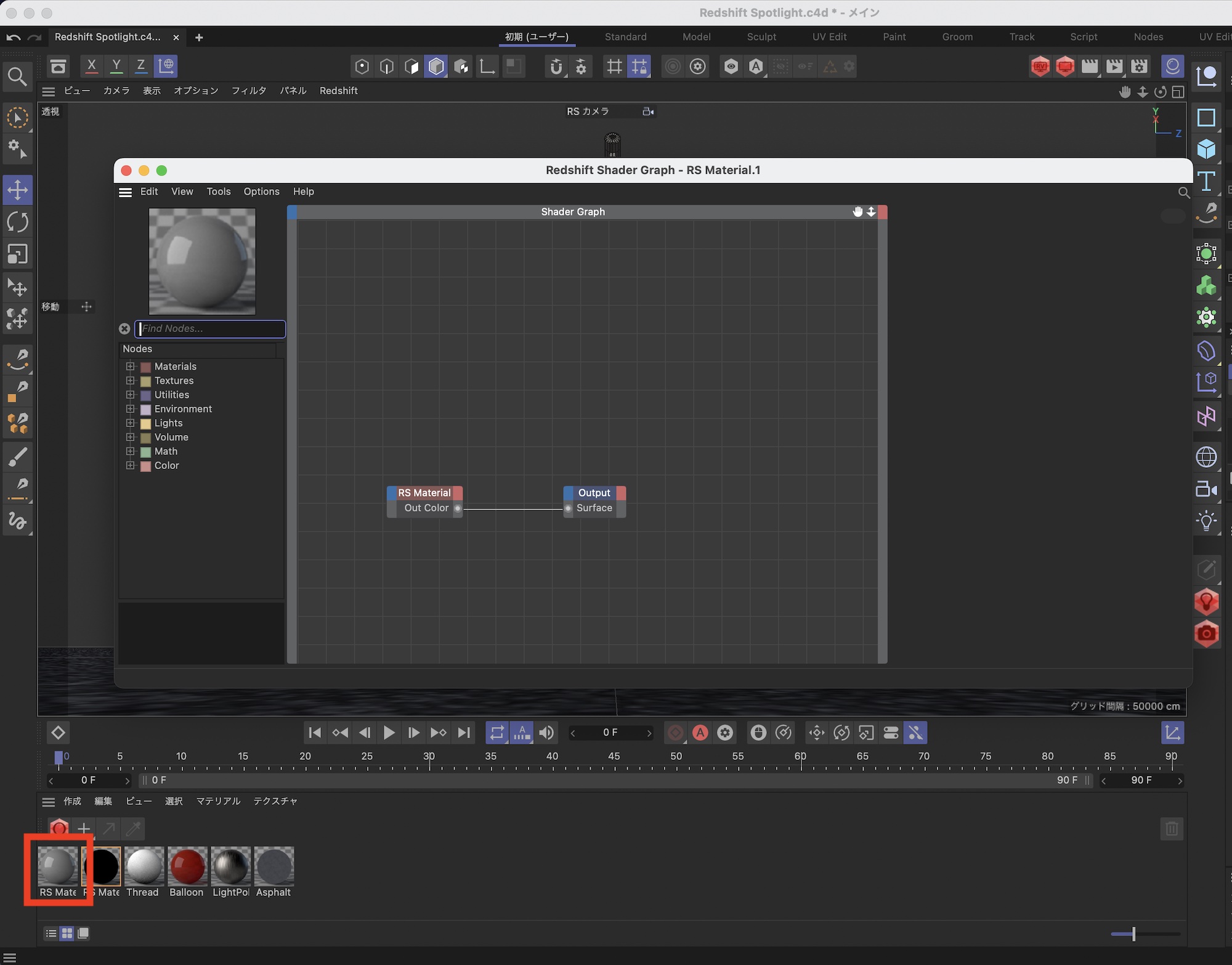Screen dimensions: 1232x965
Task: Expand the Materials node category
Action: click(x=130, y=366)
